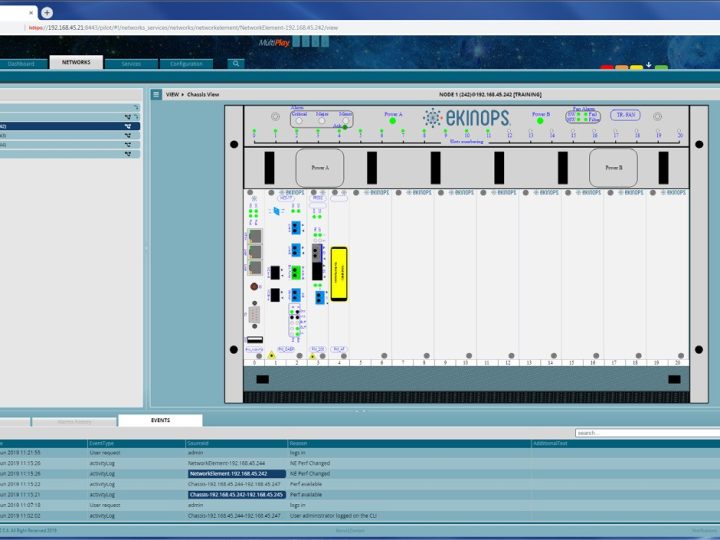Open the hamburger menu beside VIEW
Screen dimensions: 720x540
coord(156,95)
